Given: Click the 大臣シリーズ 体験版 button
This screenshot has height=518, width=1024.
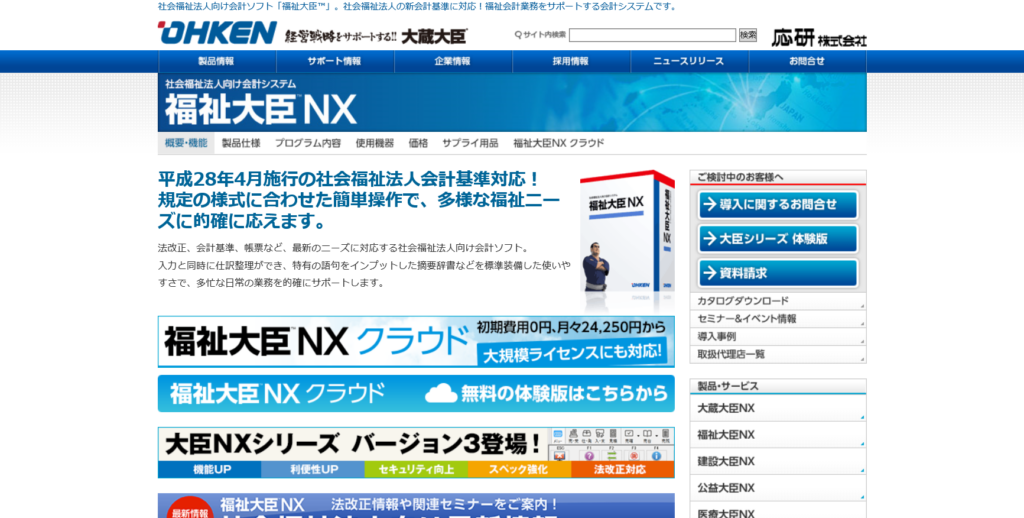Looking at the screenshot, I should (x=778, y=239).
